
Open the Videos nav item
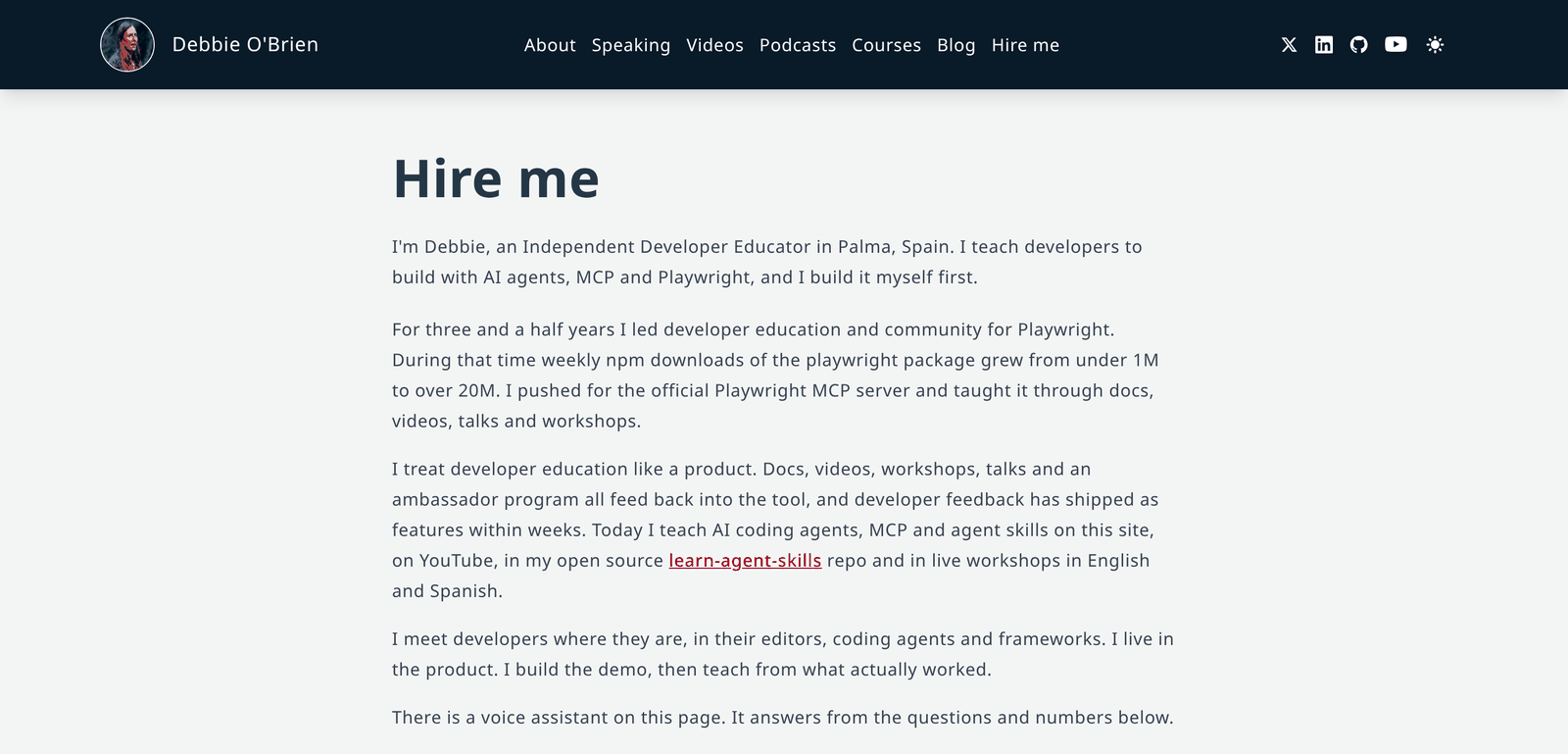pyautogui.click(x=714, y=45)
